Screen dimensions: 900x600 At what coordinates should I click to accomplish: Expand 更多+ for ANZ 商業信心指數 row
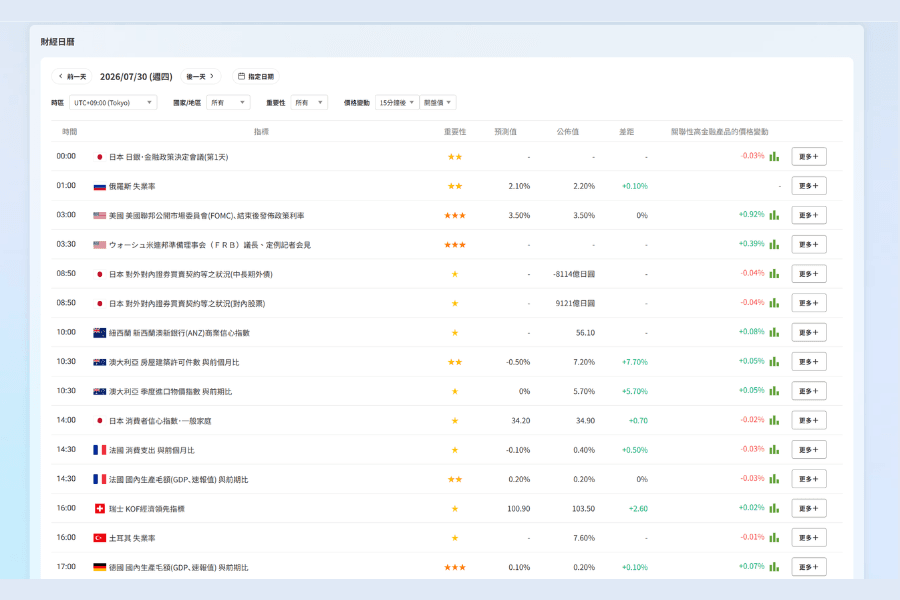pyautogui.click(x=809, y=332)
